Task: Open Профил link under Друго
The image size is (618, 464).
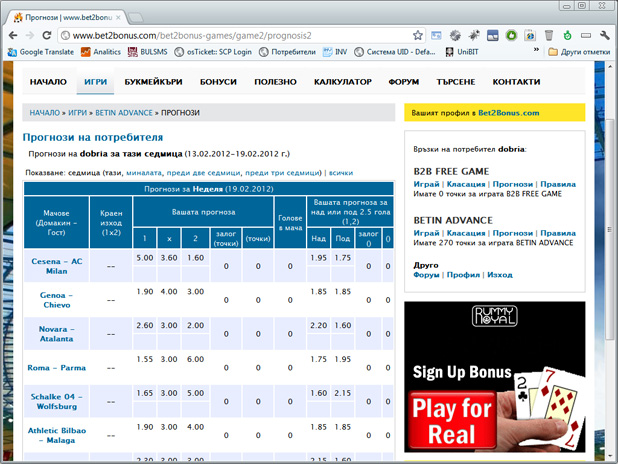Action: coord(463,275)
